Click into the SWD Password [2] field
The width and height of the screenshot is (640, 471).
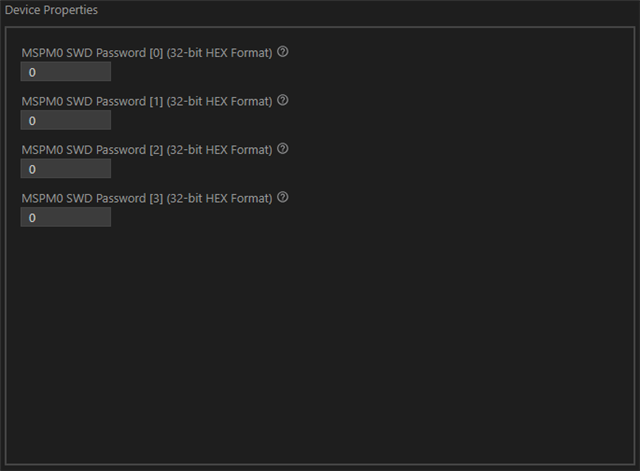click(x=66, y=169)
